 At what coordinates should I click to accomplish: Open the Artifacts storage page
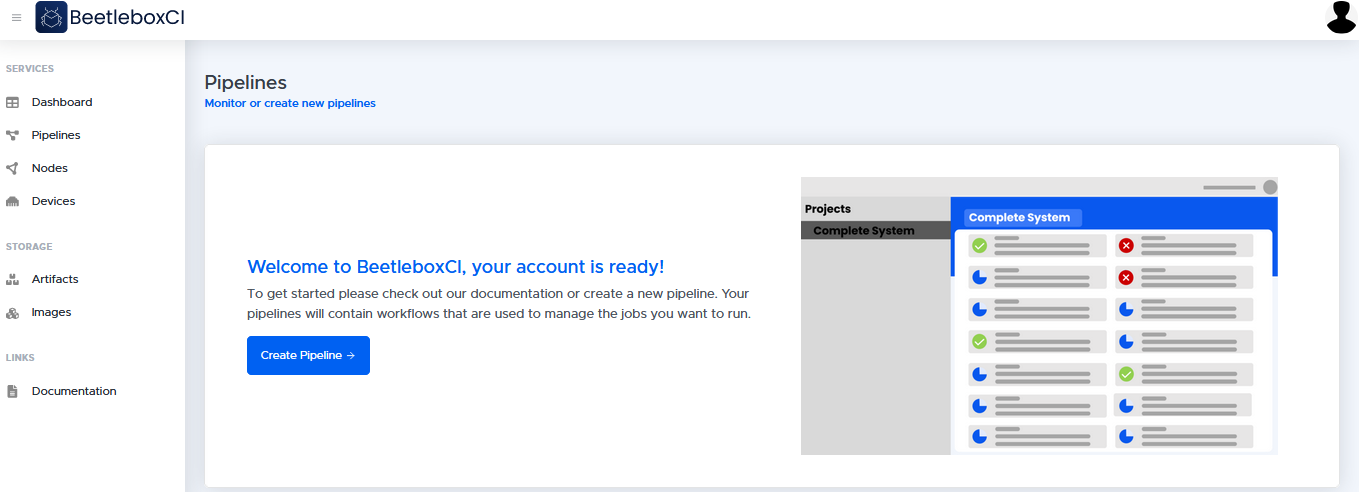55,279
